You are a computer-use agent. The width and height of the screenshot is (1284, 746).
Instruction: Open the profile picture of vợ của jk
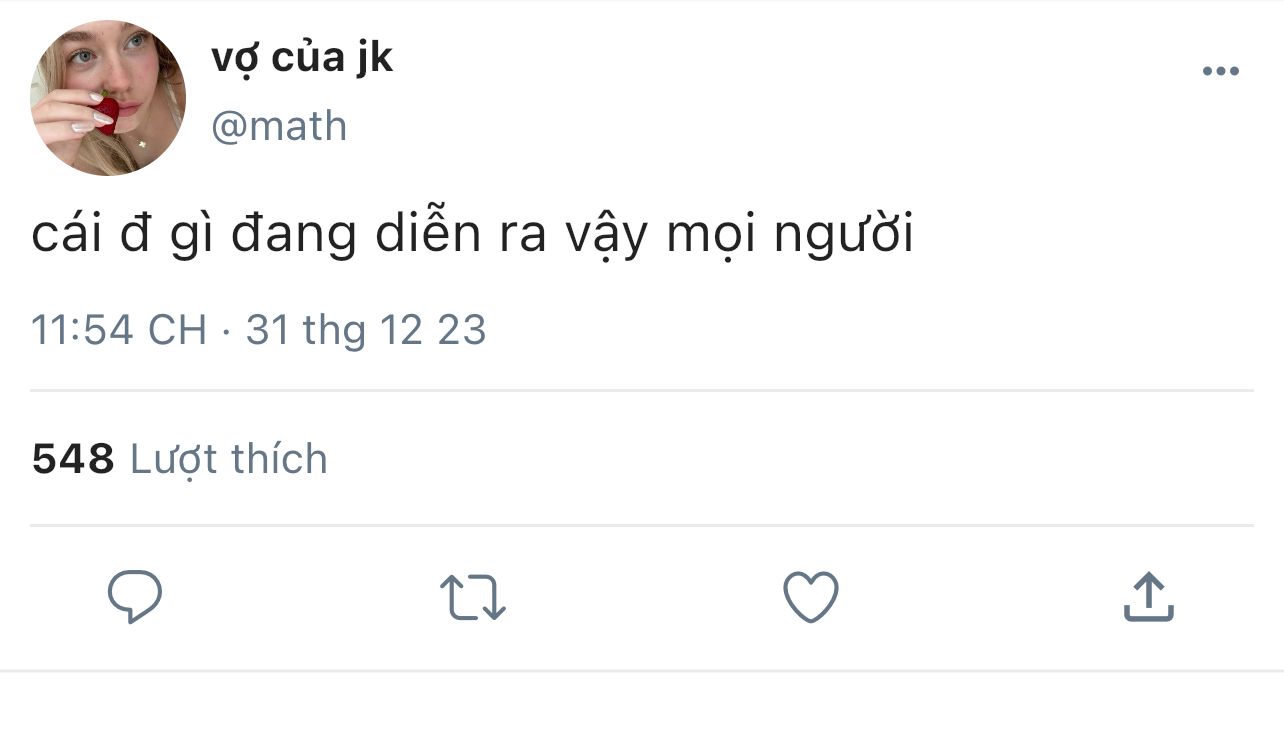pos(108,98)
